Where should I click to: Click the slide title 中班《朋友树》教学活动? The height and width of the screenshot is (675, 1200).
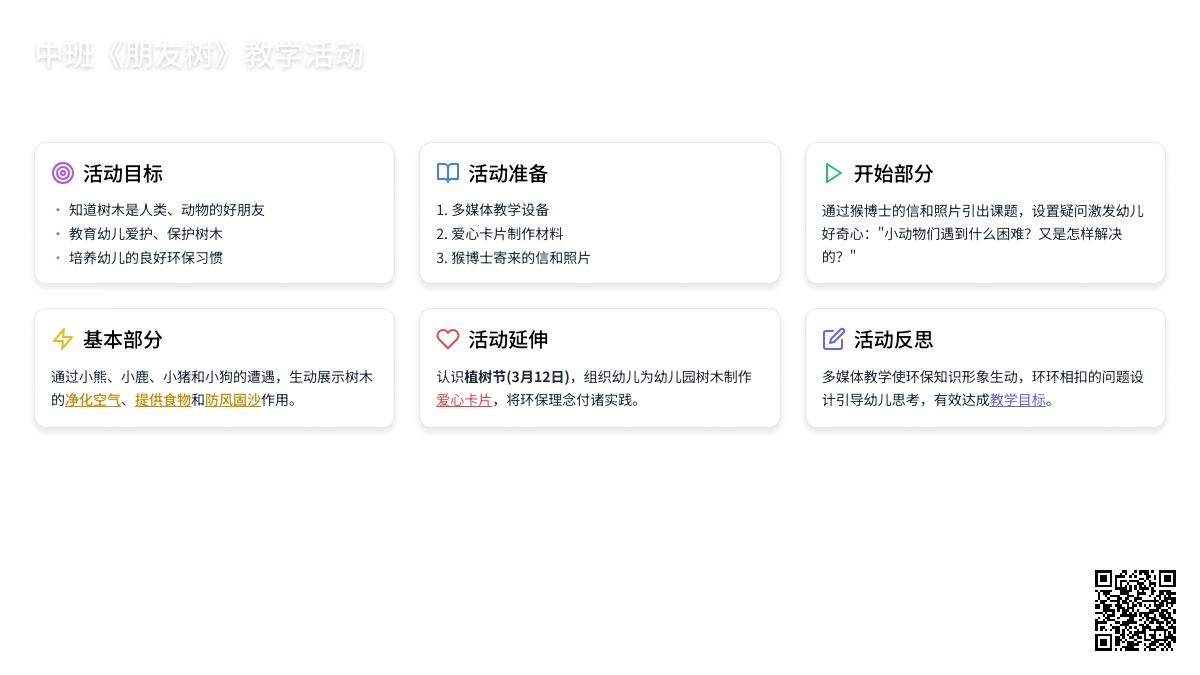[199, 55]
